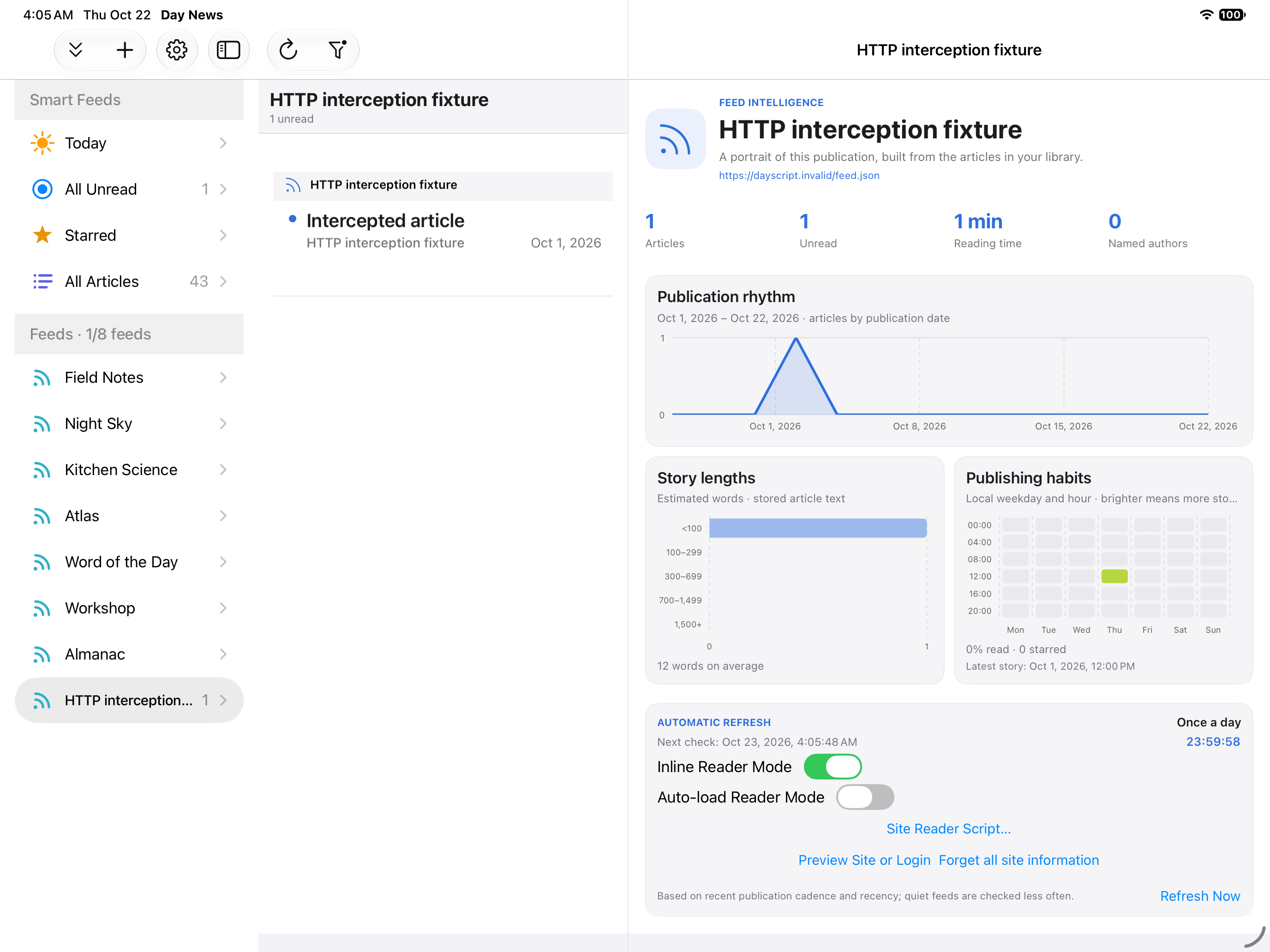This screenshot has width=1270, height=952.
Task: Open Today smart feed sun icon
Action: tap(42, 143)
